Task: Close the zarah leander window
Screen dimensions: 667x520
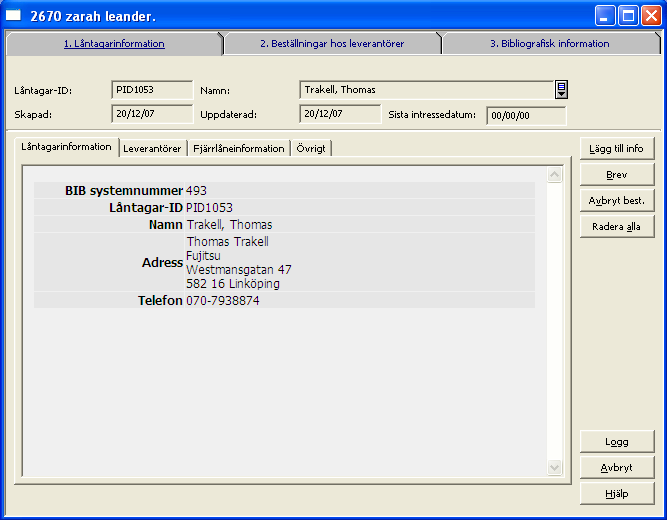Action: [x=651, y=16]
